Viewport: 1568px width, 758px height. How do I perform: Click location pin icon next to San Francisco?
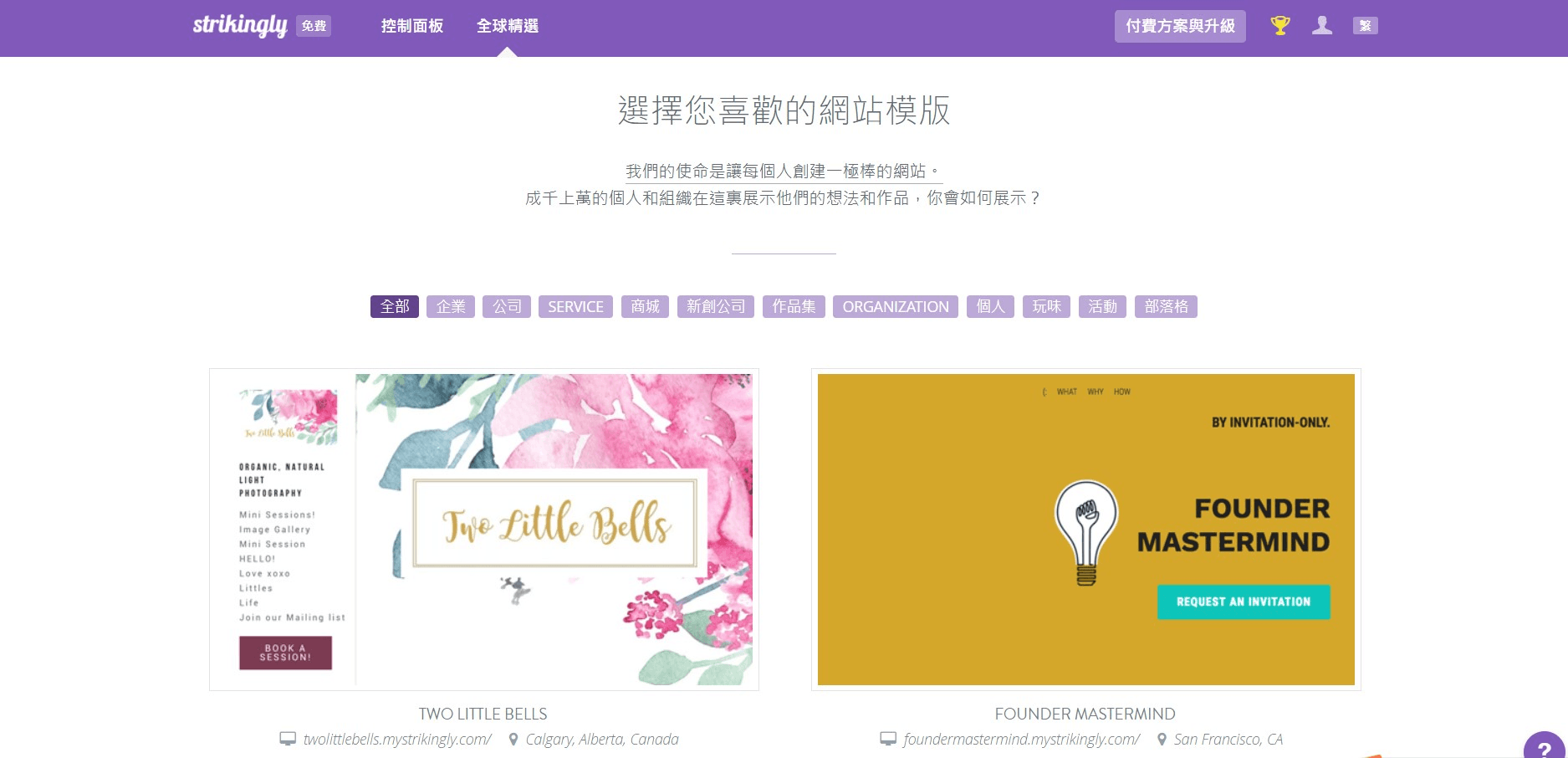pyautogui.click(x=1162, y=739)
